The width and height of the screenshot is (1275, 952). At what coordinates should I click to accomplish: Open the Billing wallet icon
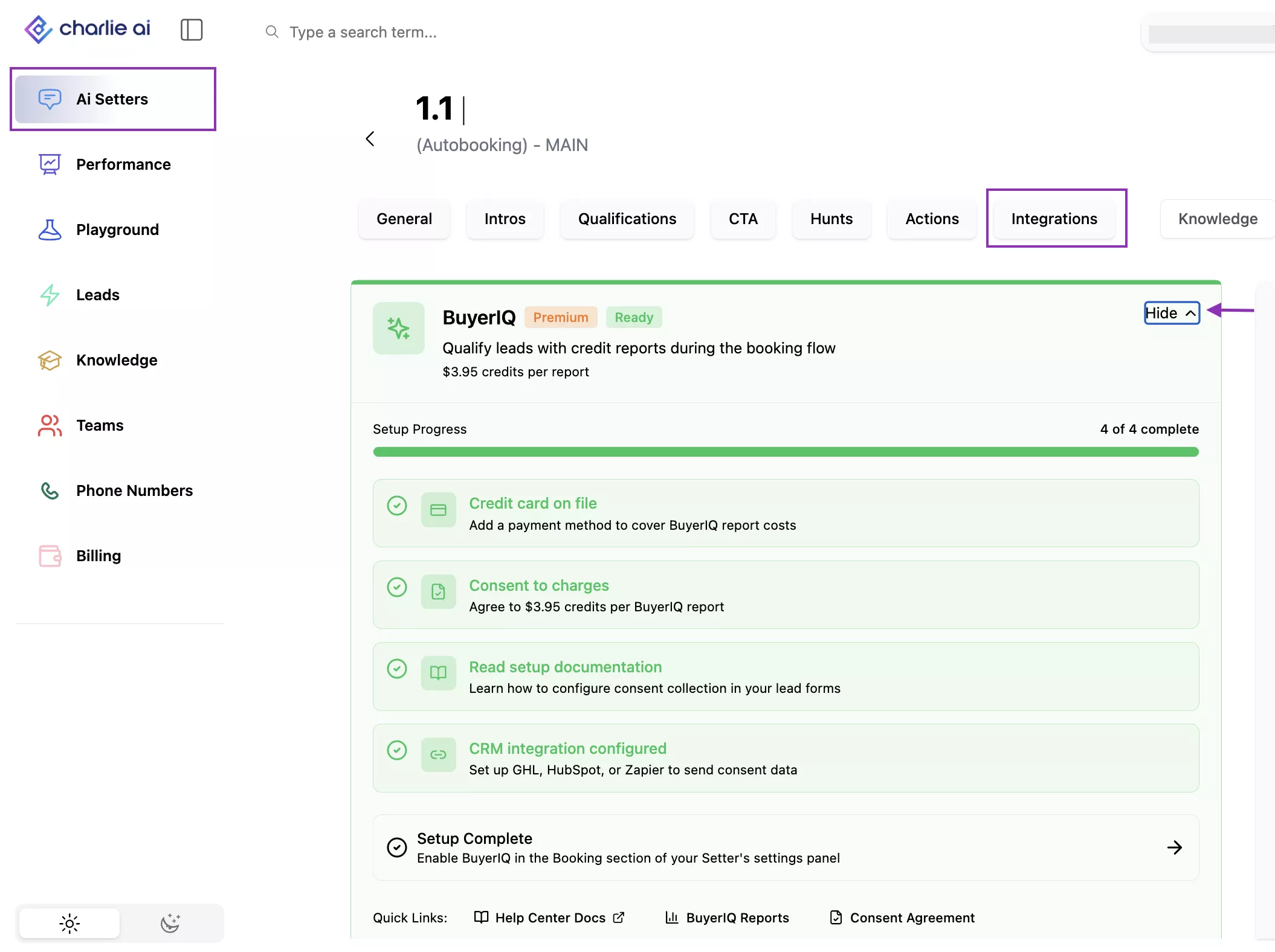[50, 556]
